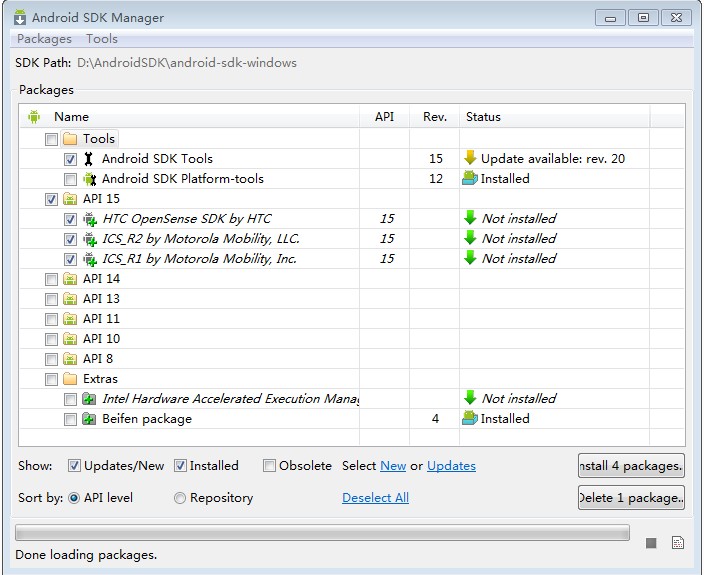704x575 pixels.
Task: Open the Tools menu
Action: pos(102,39)
